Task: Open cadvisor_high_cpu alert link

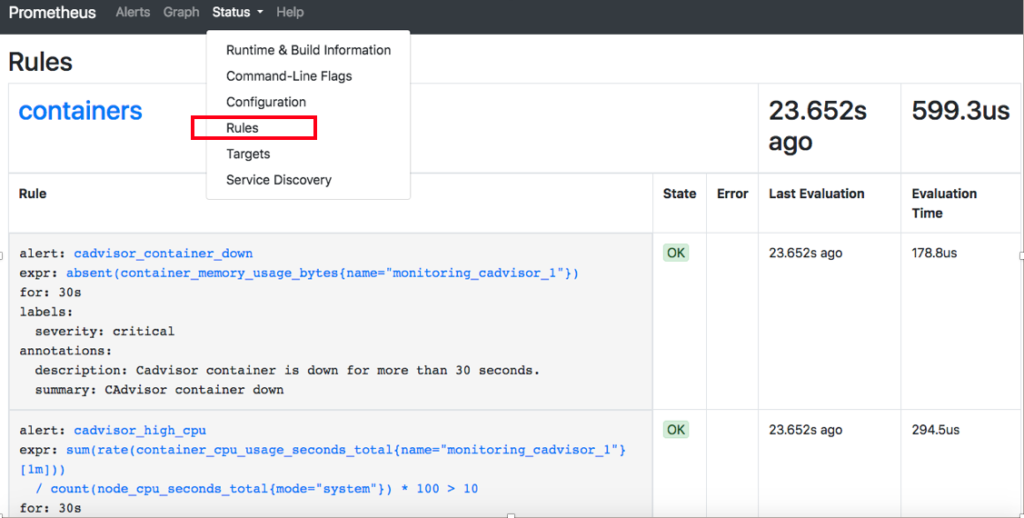Action: click(140, 430)
